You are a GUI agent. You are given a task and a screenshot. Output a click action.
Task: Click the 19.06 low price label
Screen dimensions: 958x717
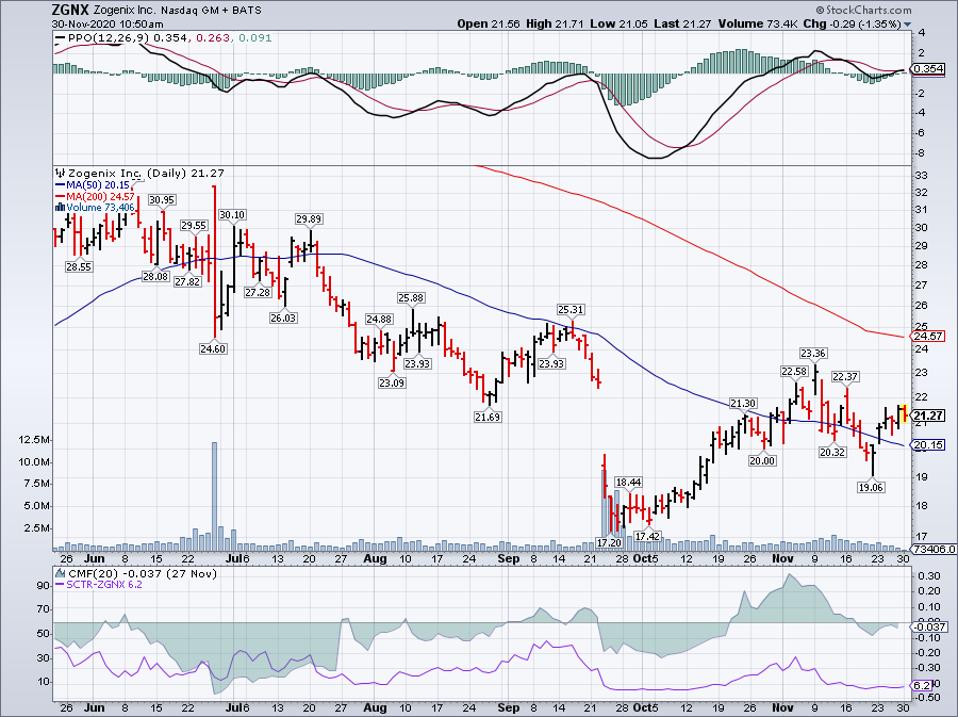pyautogui.click(x=871, y=487)
